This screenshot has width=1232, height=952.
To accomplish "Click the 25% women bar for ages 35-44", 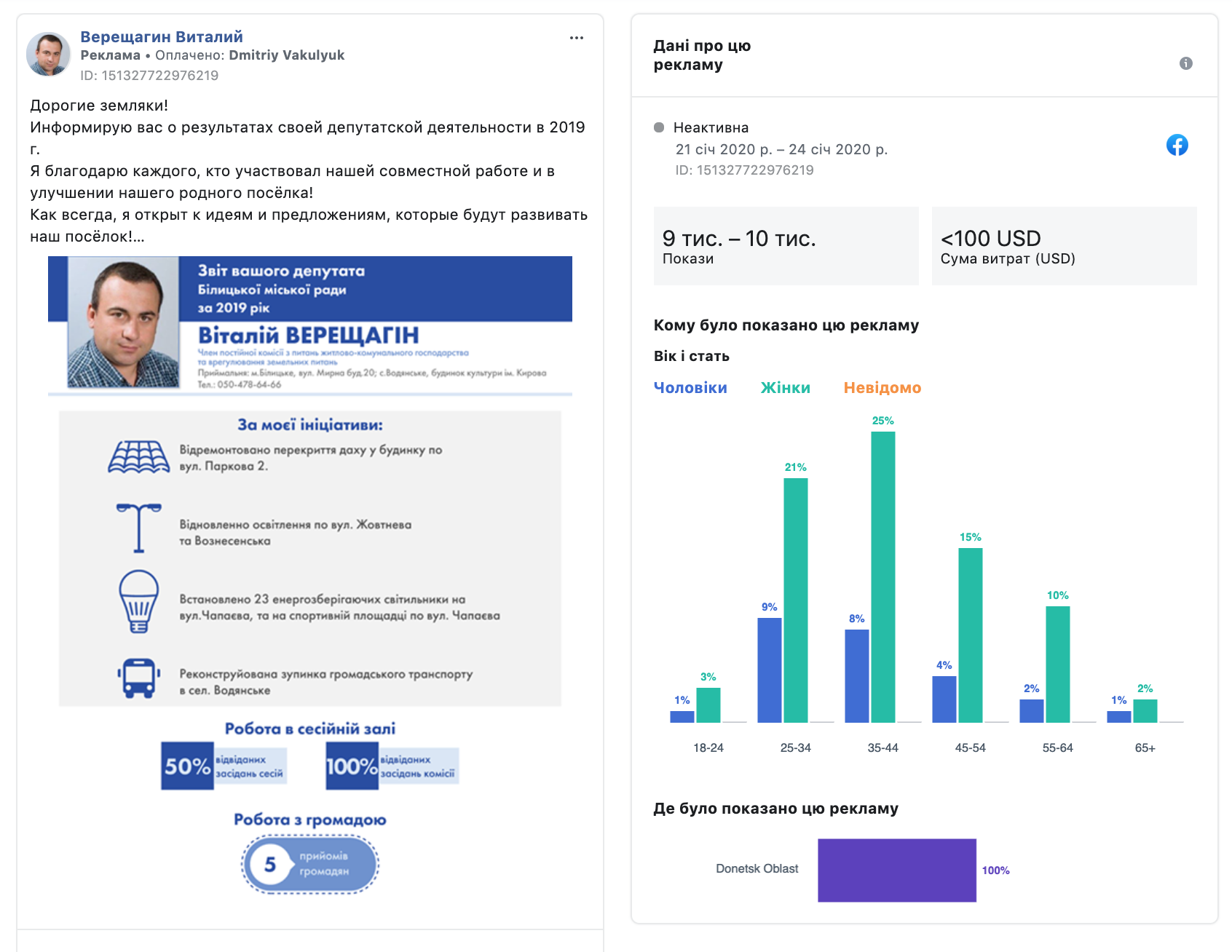I will click(x=882, y=576).
